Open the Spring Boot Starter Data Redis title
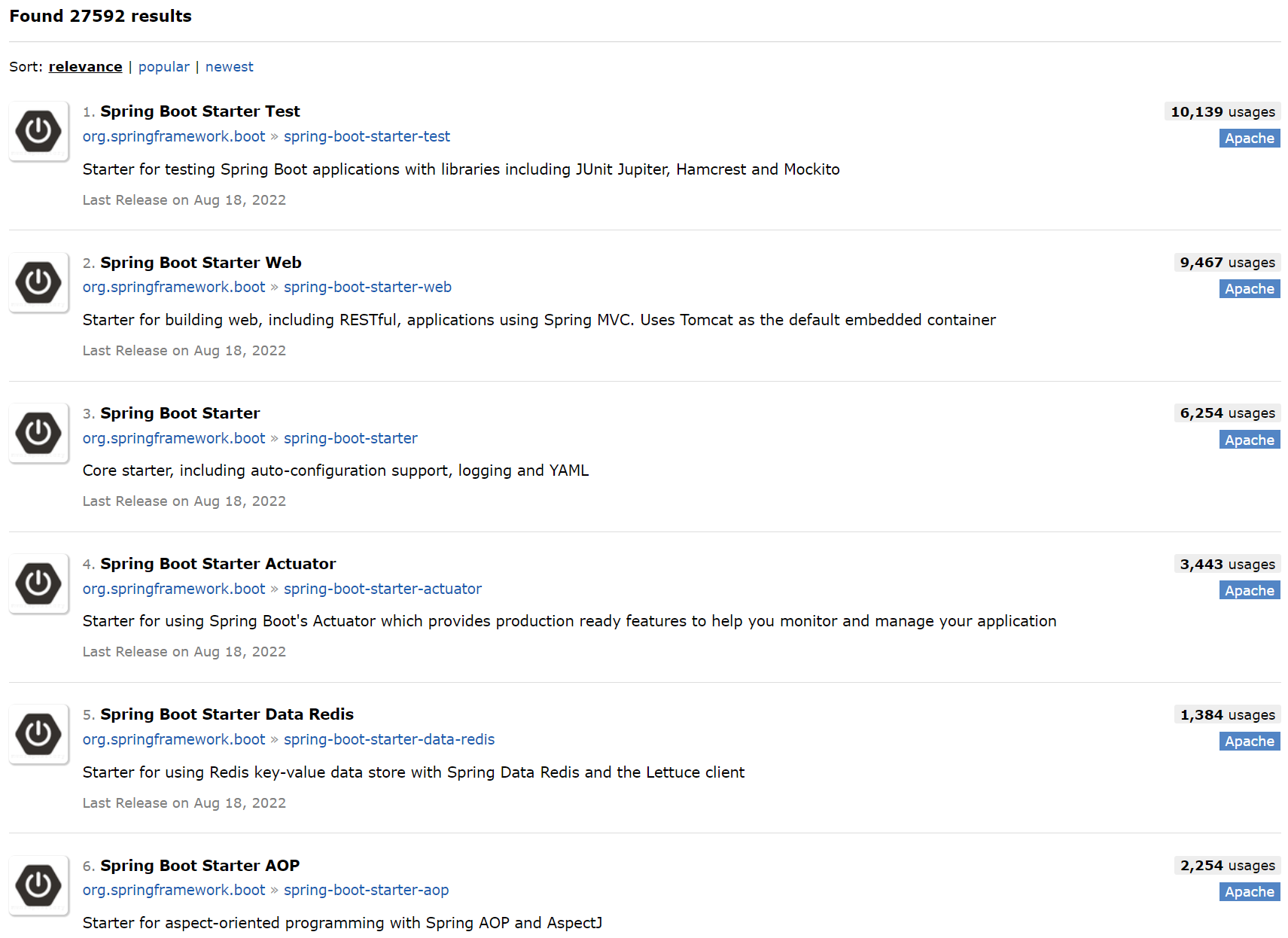 coord(227,714)
